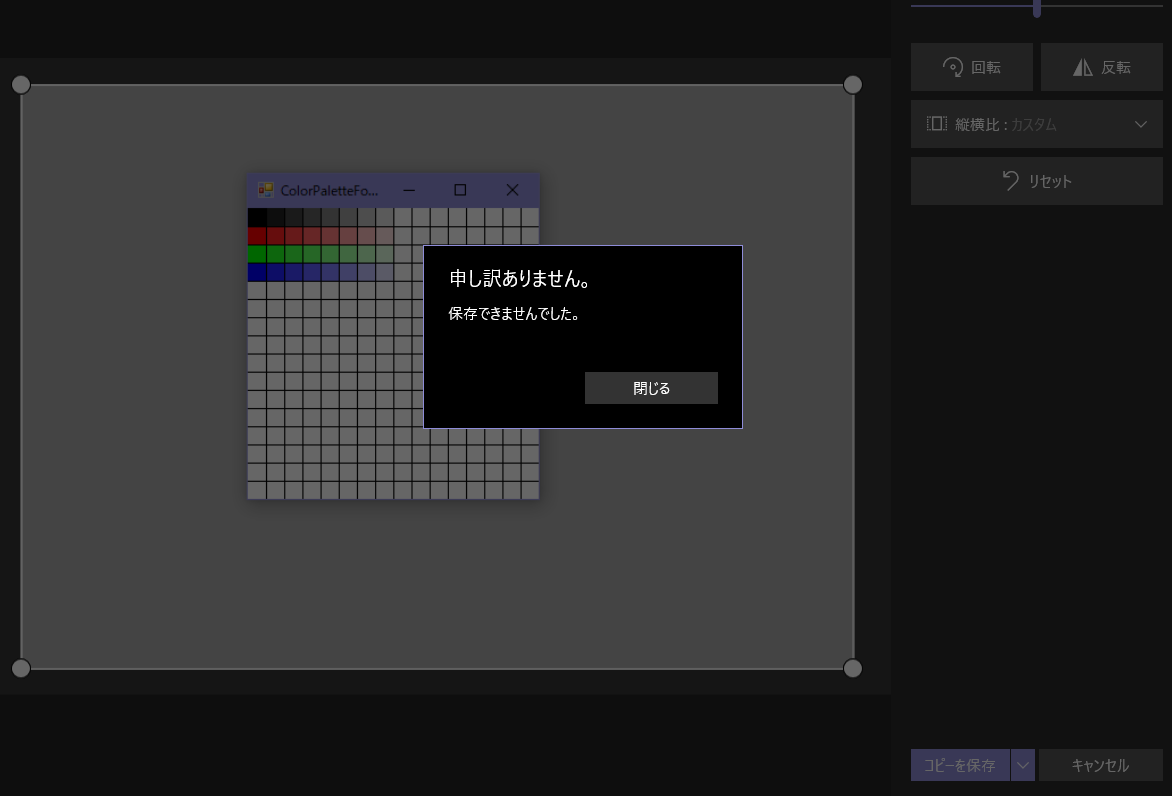The height and width of the screenshot is (796, 1172).
Task: Click the ColorPaletteForm app icon in title bar
Action: pyautogui.click(x=265, y=190)
